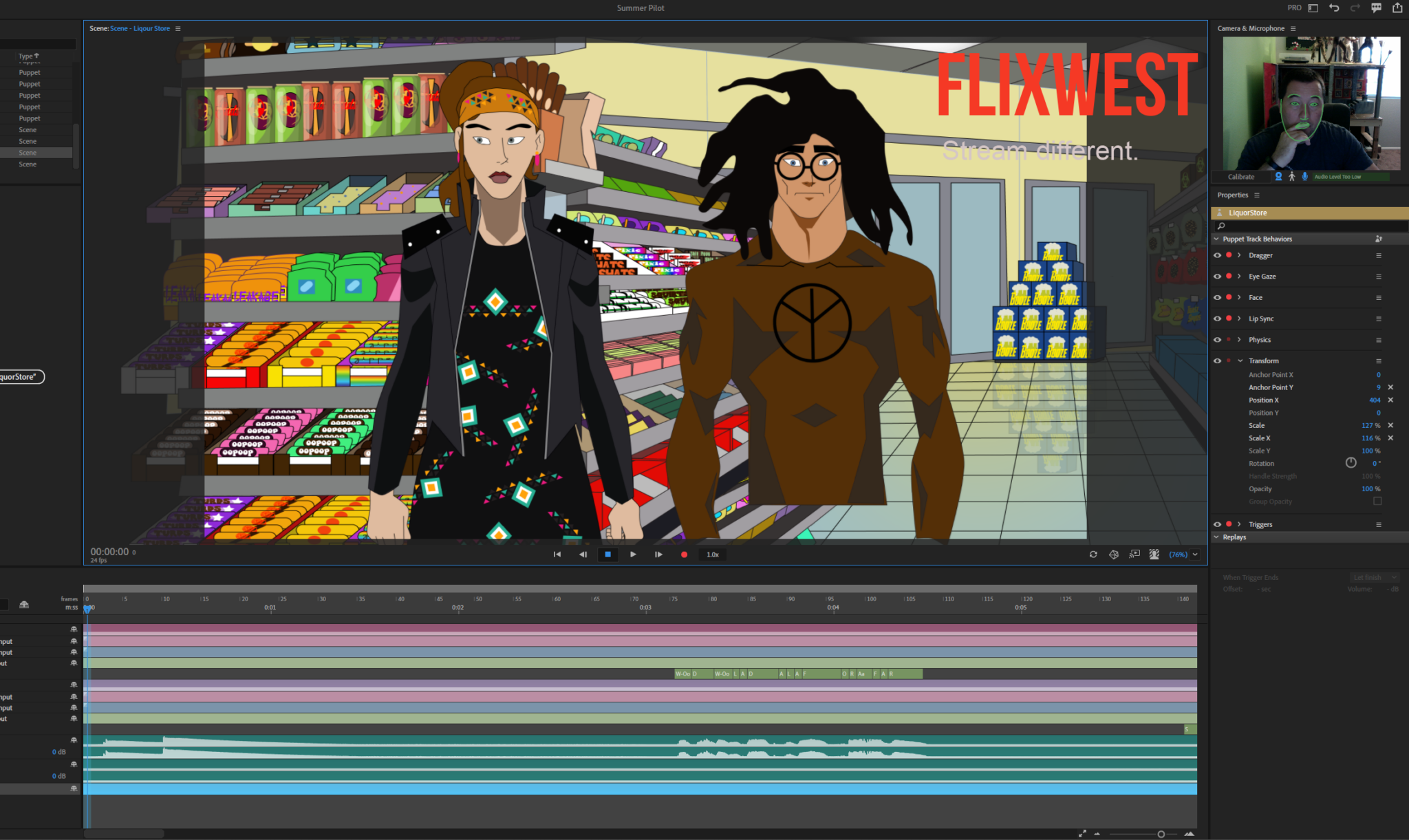Click the share icon in the top bar
Viewport: 1409px width, 840px height.
point(1397,8)
